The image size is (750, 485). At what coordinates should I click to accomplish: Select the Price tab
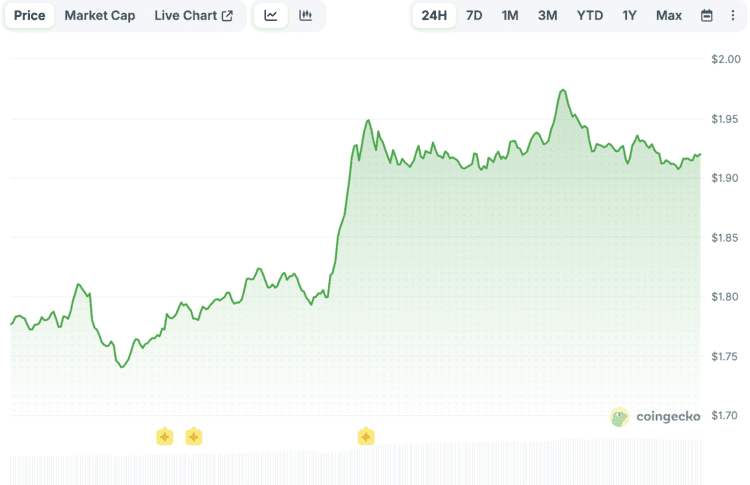30,16
